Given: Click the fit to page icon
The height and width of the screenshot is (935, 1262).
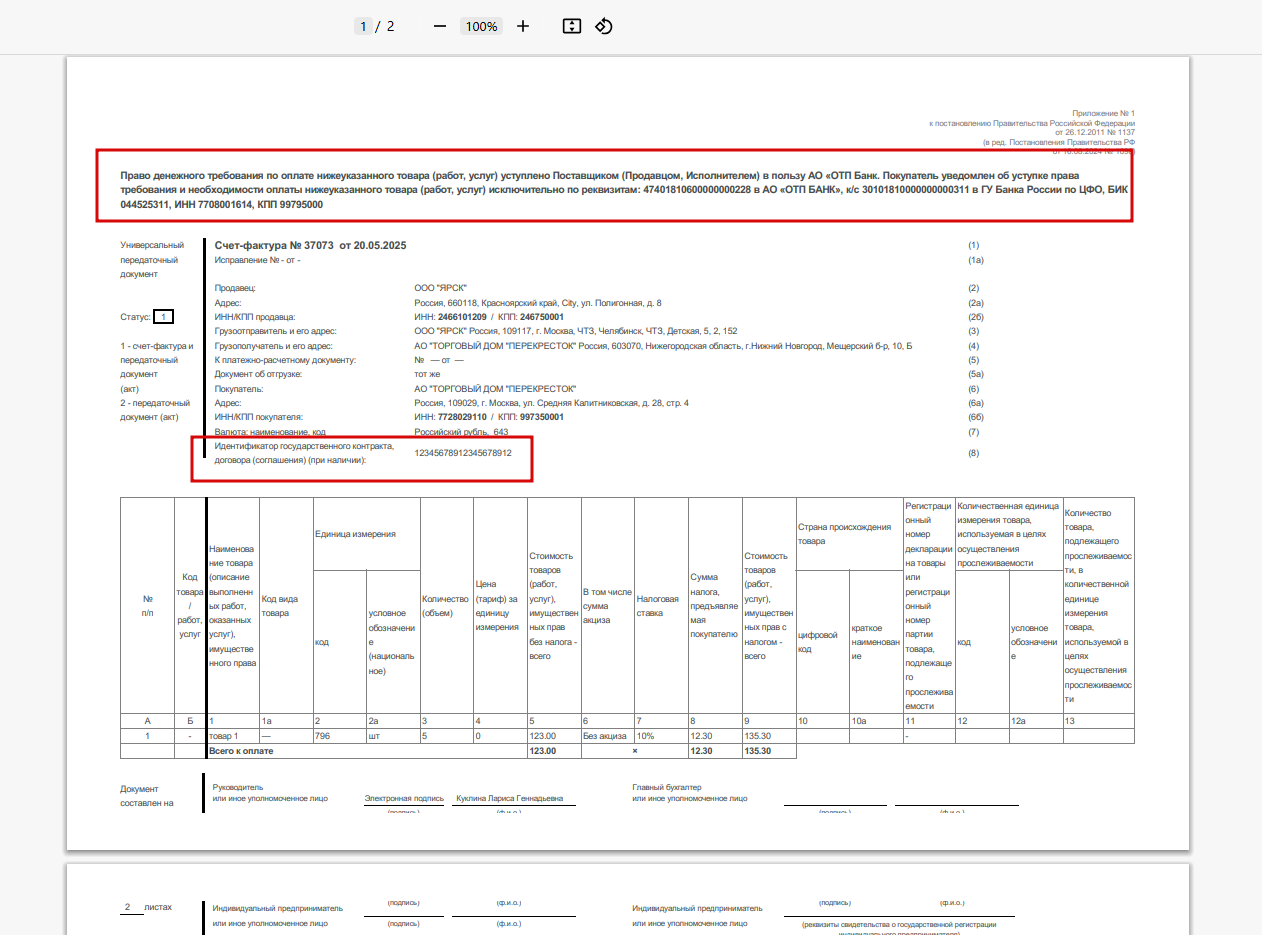Looking at the screenshot, I should [572, 26].
